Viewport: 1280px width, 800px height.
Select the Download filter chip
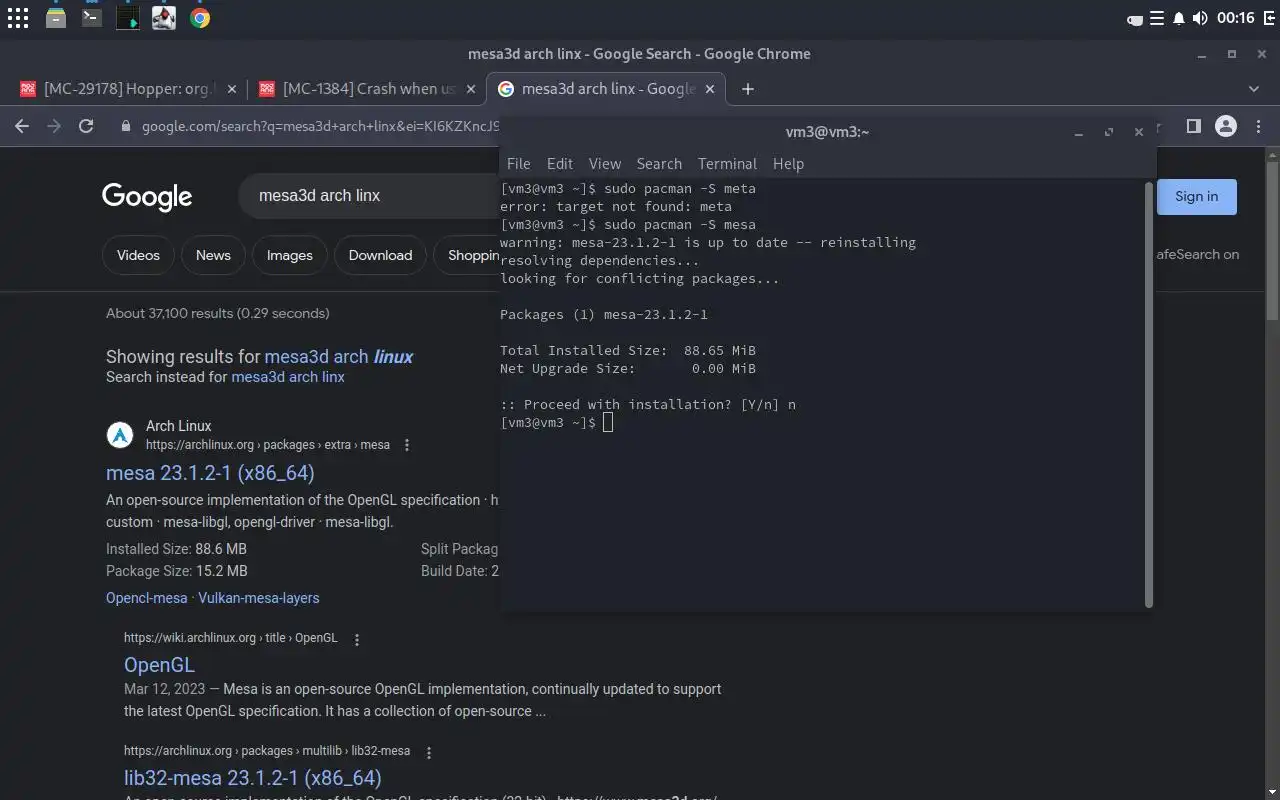[x=380, y=255]
